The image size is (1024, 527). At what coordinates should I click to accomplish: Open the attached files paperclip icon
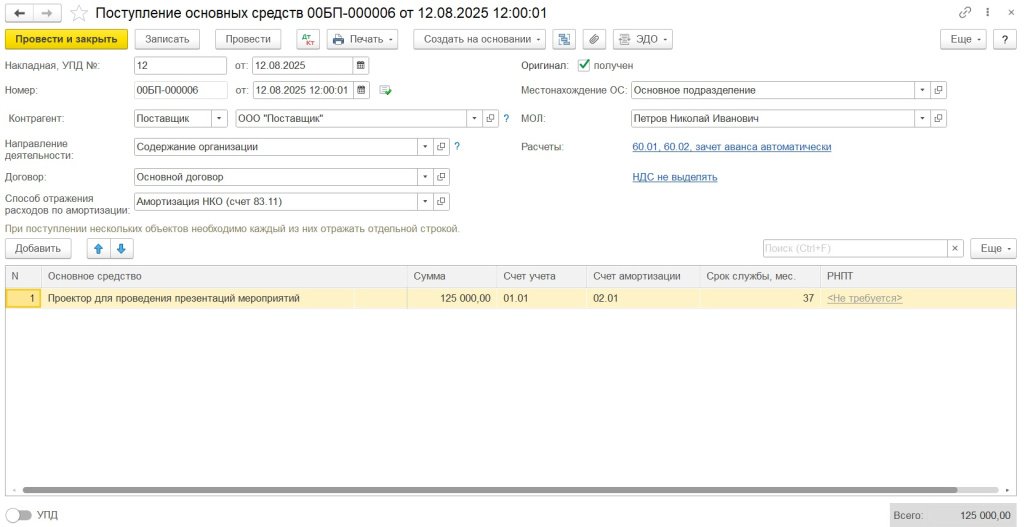pos(594,39)
